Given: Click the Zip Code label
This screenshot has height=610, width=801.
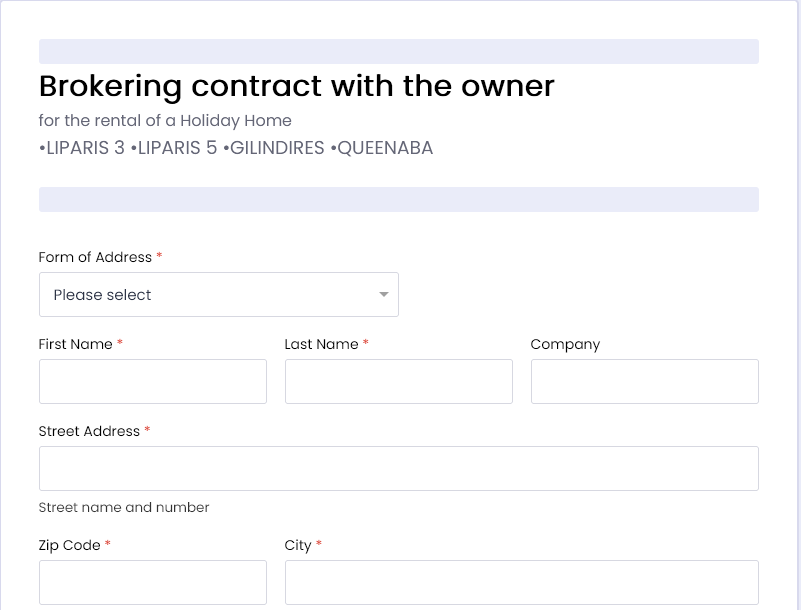Looking at the screenshot, I should 69,545.
